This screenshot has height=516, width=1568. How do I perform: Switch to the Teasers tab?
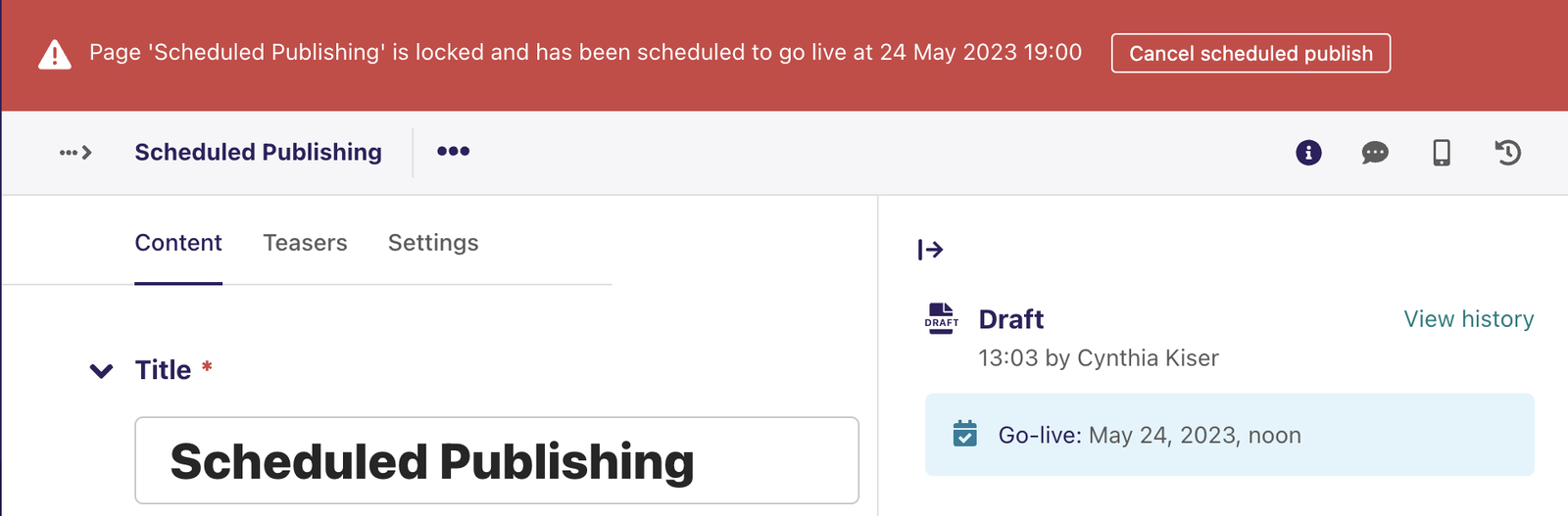click(x=305, y=243)
